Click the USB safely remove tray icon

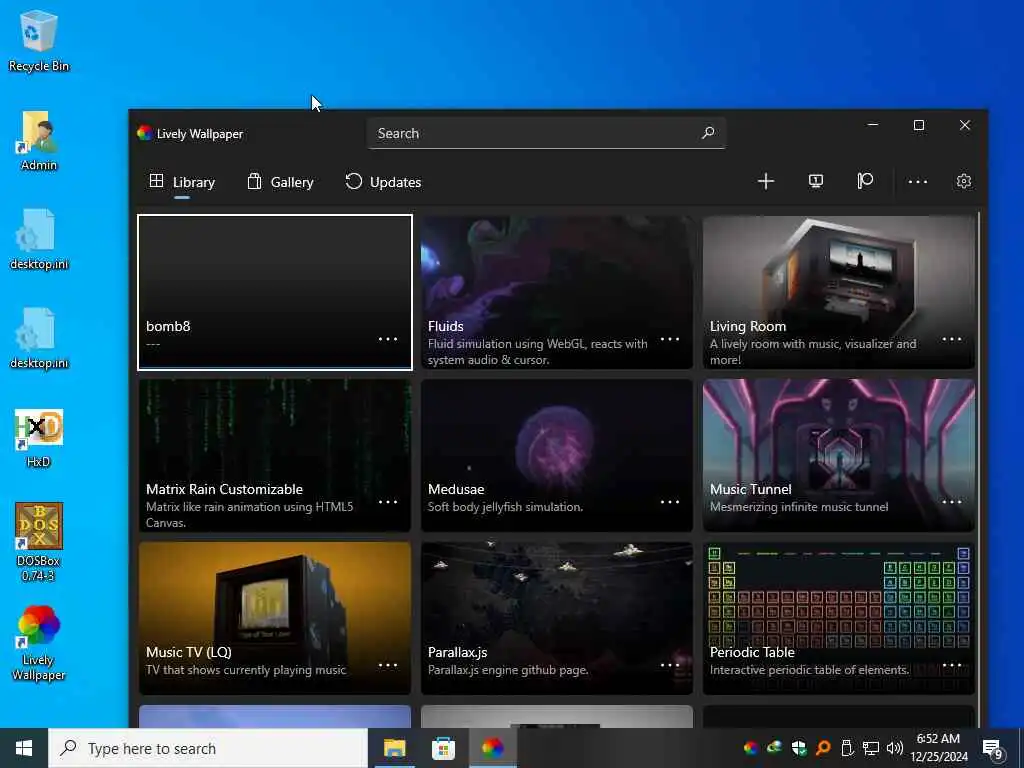coord(847,748)
